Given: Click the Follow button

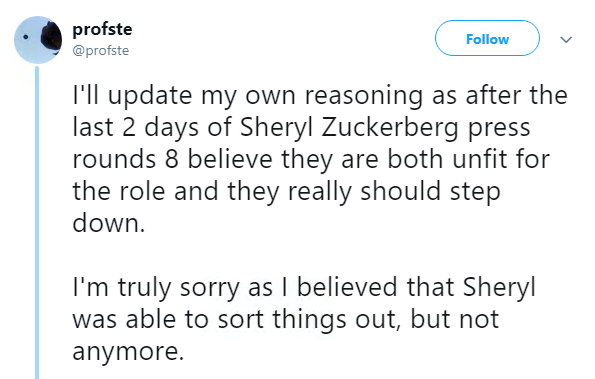Looking at the screenshot, I should (x=487, y=38).
